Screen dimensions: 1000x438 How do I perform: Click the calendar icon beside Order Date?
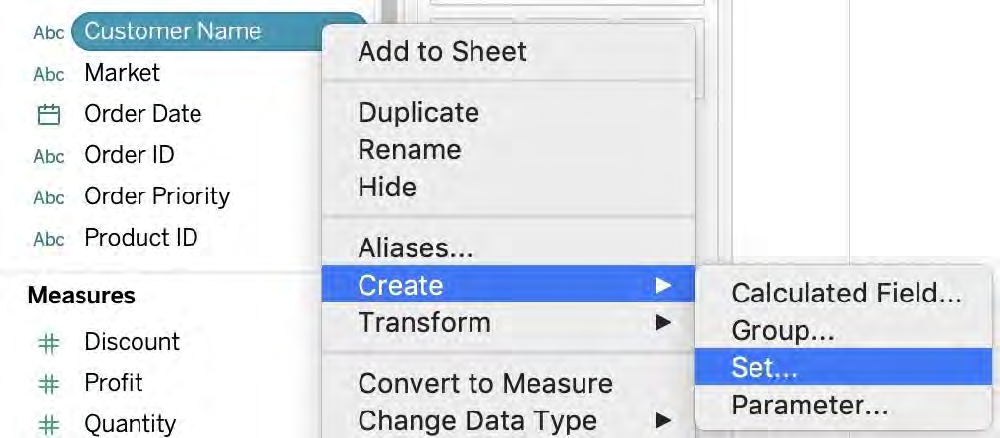(x=49, y=115)
